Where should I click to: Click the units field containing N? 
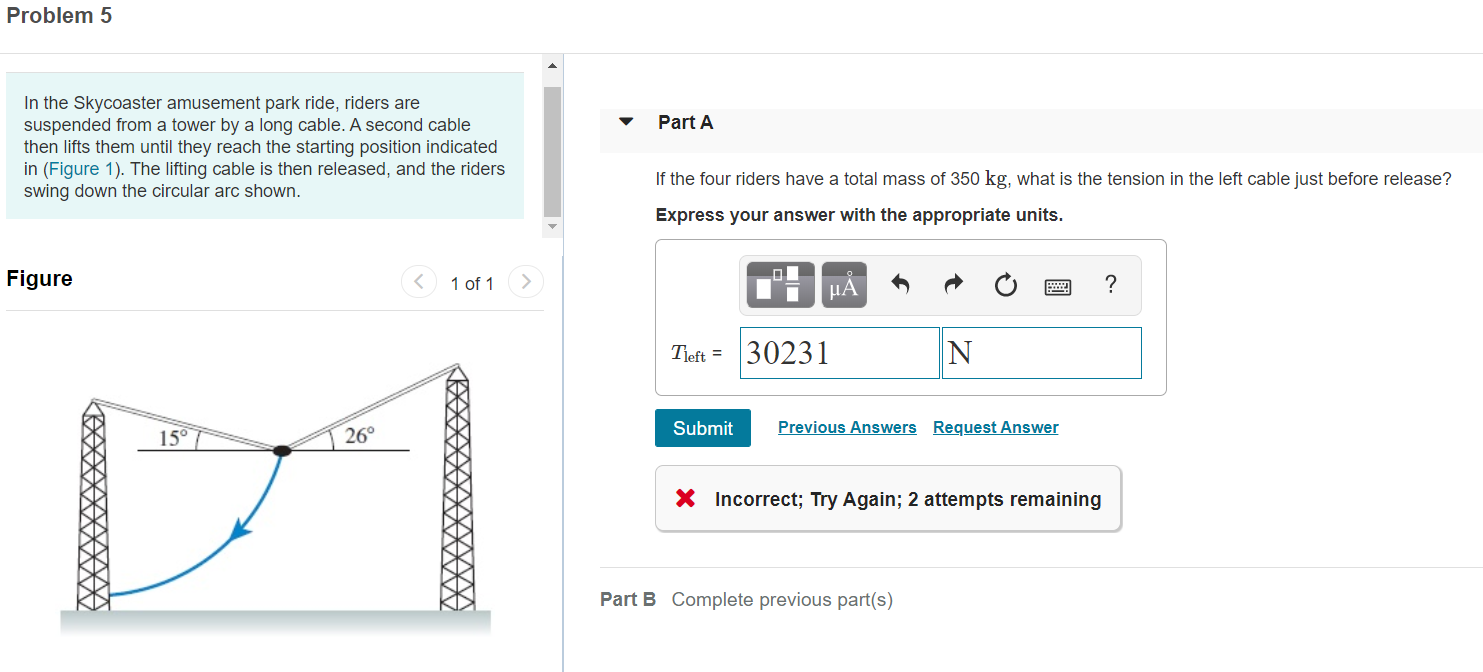tap(1042, 353)
